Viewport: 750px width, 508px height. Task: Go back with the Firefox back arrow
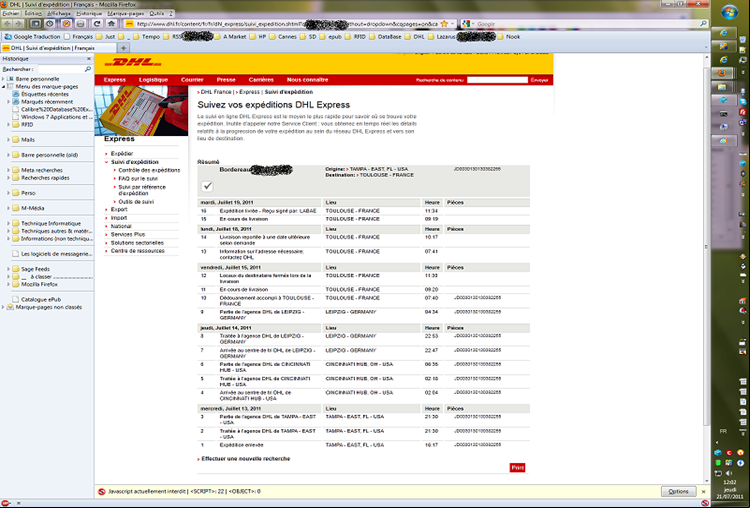point(8,23)
